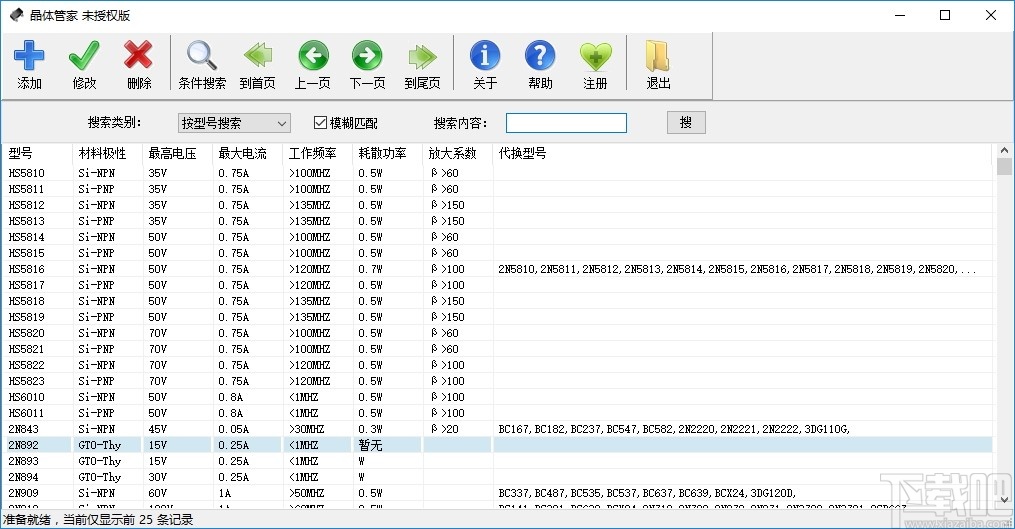Select the 2N909 row
The height and width of the screenshot is (529, 1015).
(497, 493)
